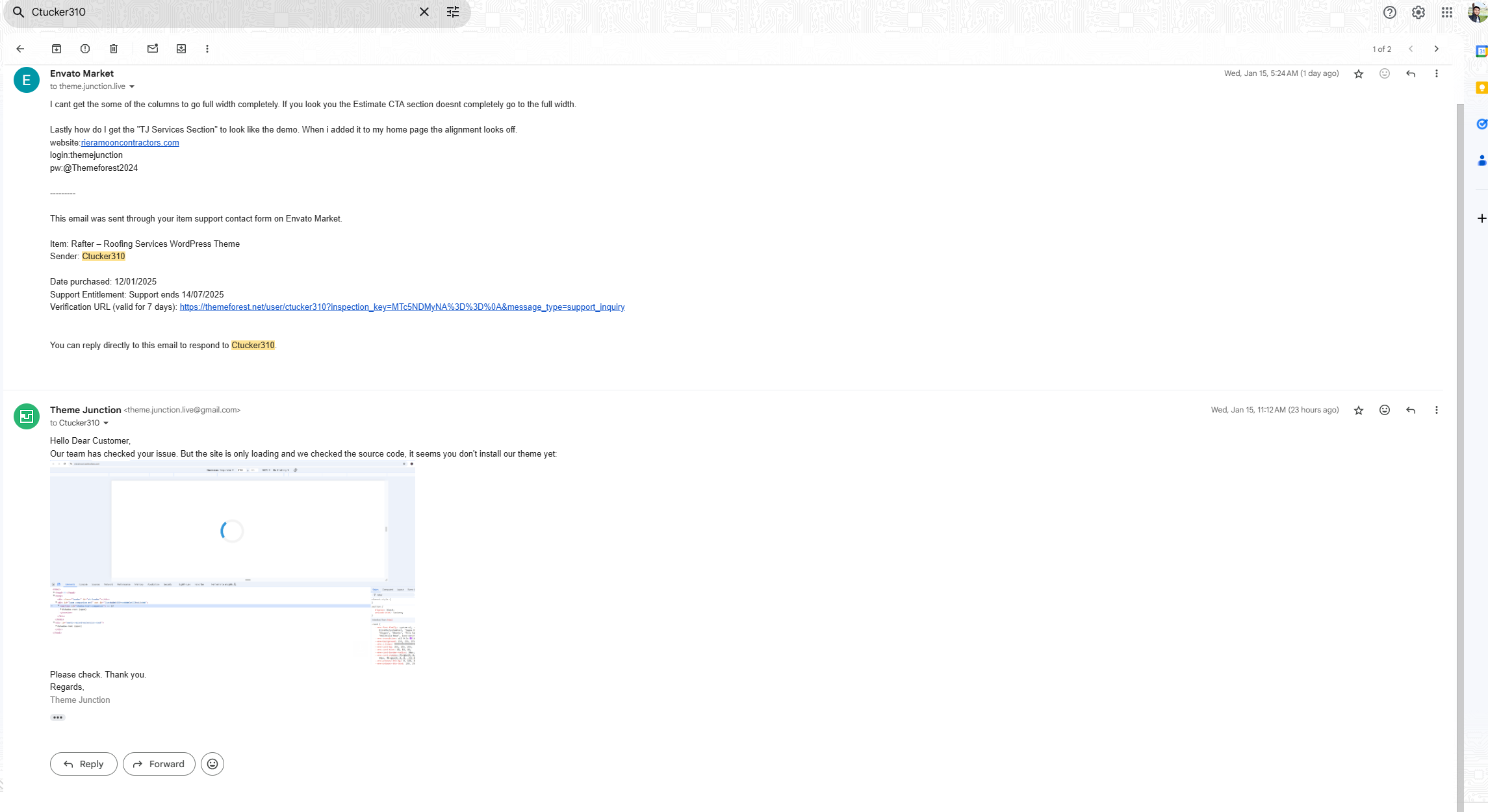Open the Theme Junction sender avatar
Screen dimensions: 1488x812
27,416
